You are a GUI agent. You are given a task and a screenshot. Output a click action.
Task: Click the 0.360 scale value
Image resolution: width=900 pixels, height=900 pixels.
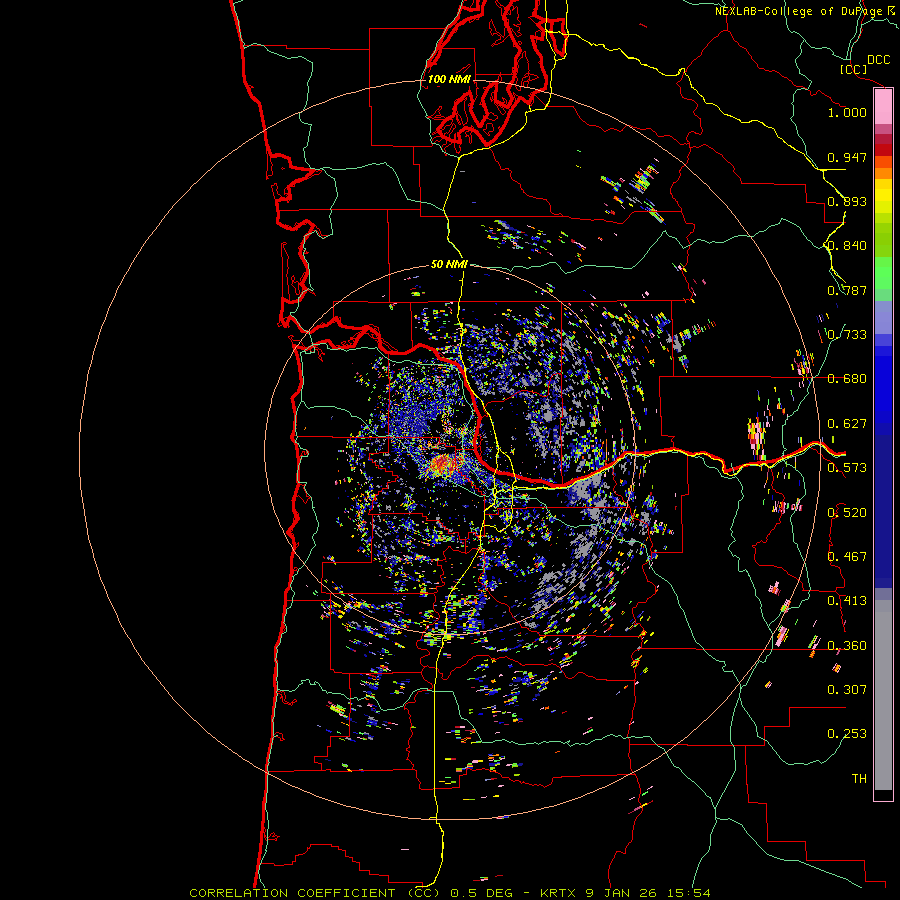click(847, 646)
